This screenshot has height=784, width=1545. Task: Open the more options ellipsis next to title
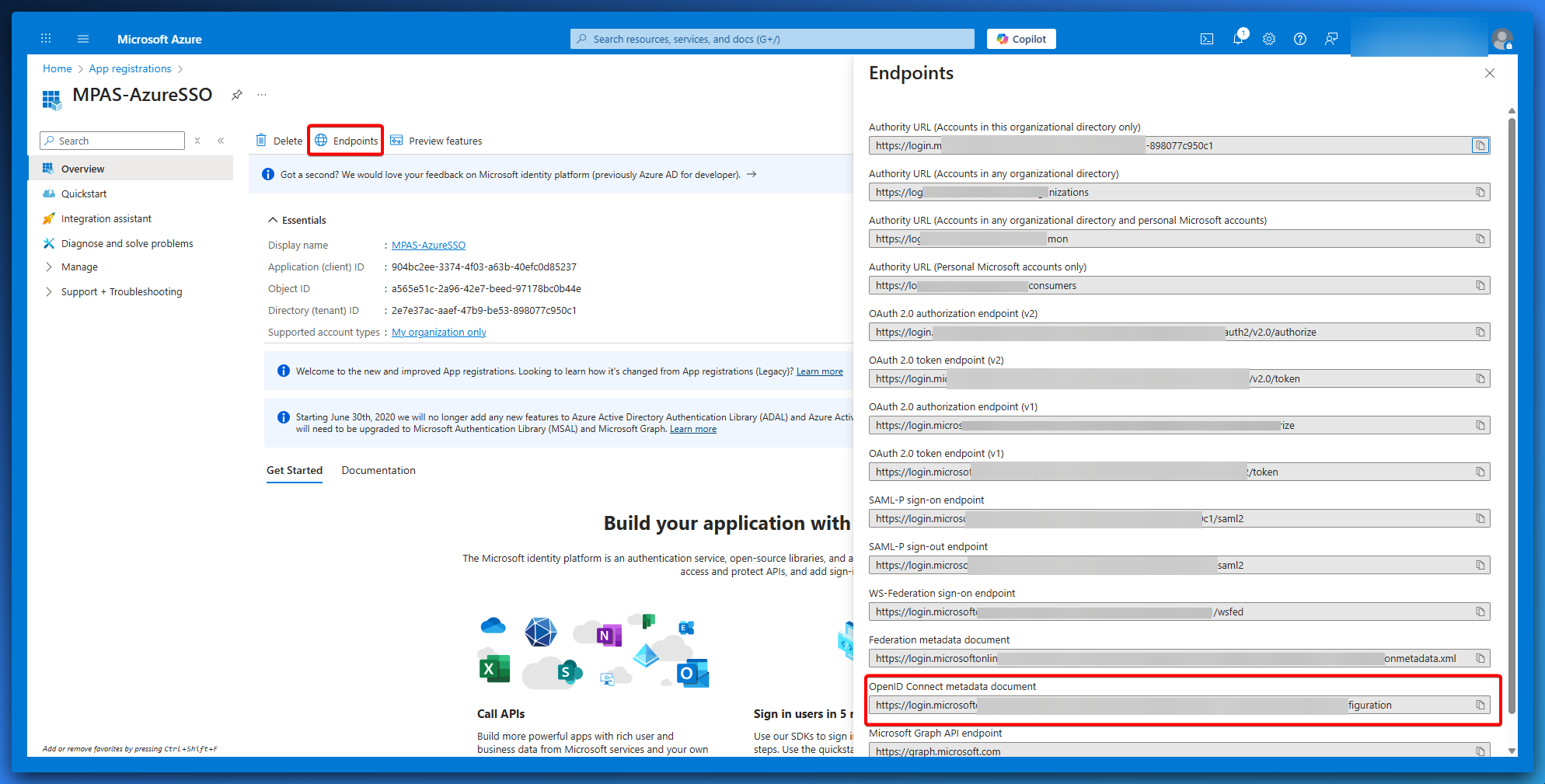[262, 95]
